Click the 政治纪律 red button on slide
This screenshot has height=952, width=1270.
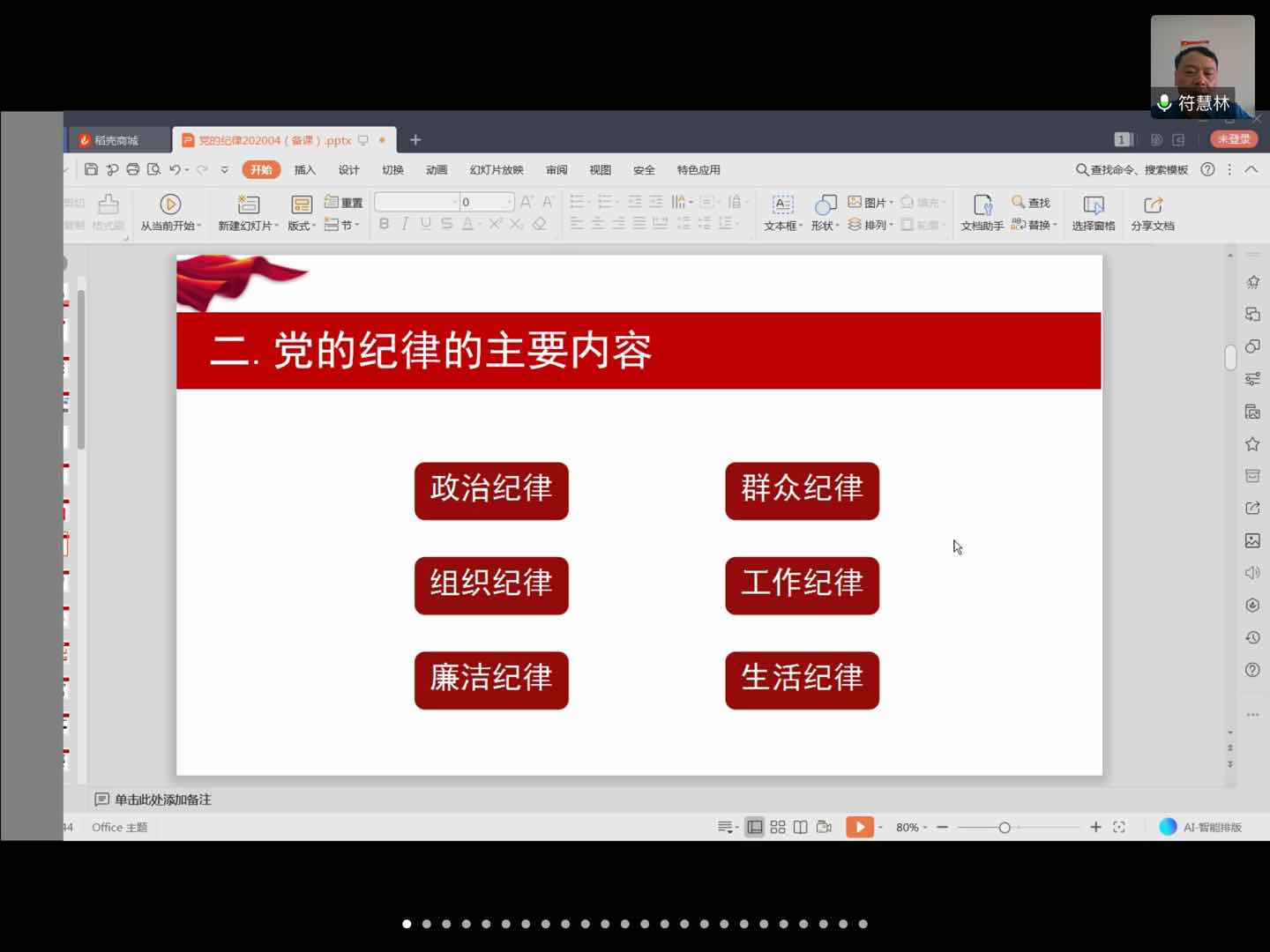(491, 490)
